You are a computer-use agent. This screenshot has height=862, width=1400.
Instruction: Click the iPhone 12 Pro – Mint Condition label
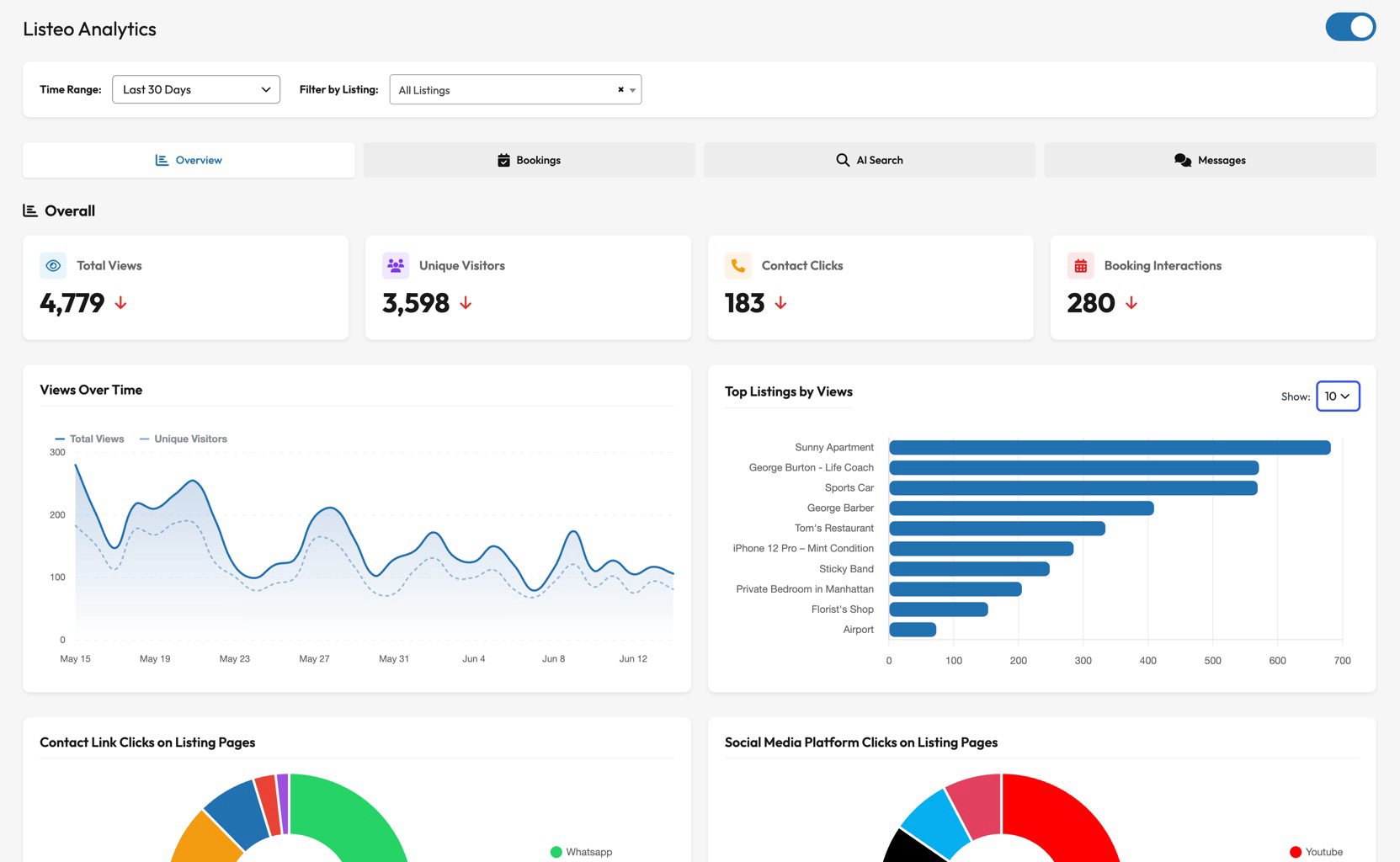(x=803, y=548)
